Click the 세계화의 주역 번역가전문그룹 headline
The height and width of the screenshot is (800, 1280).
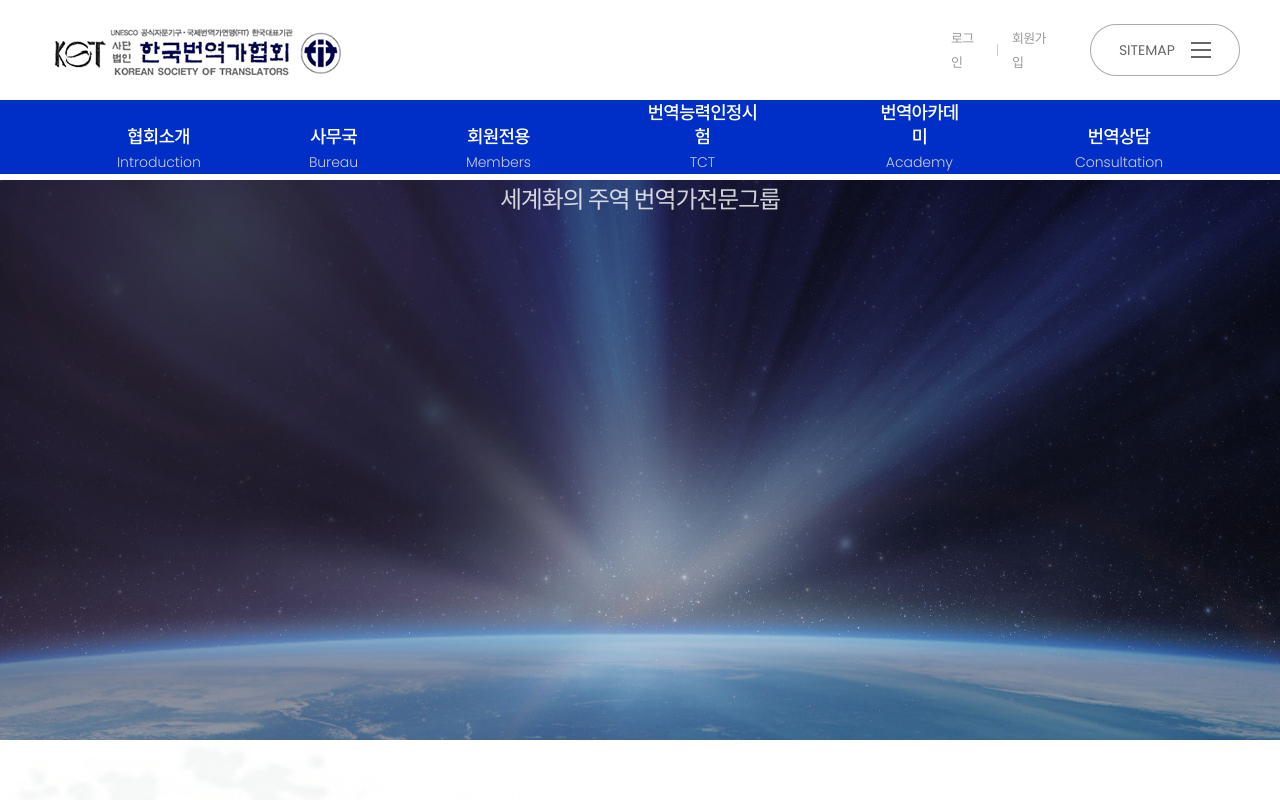(640, 199)
